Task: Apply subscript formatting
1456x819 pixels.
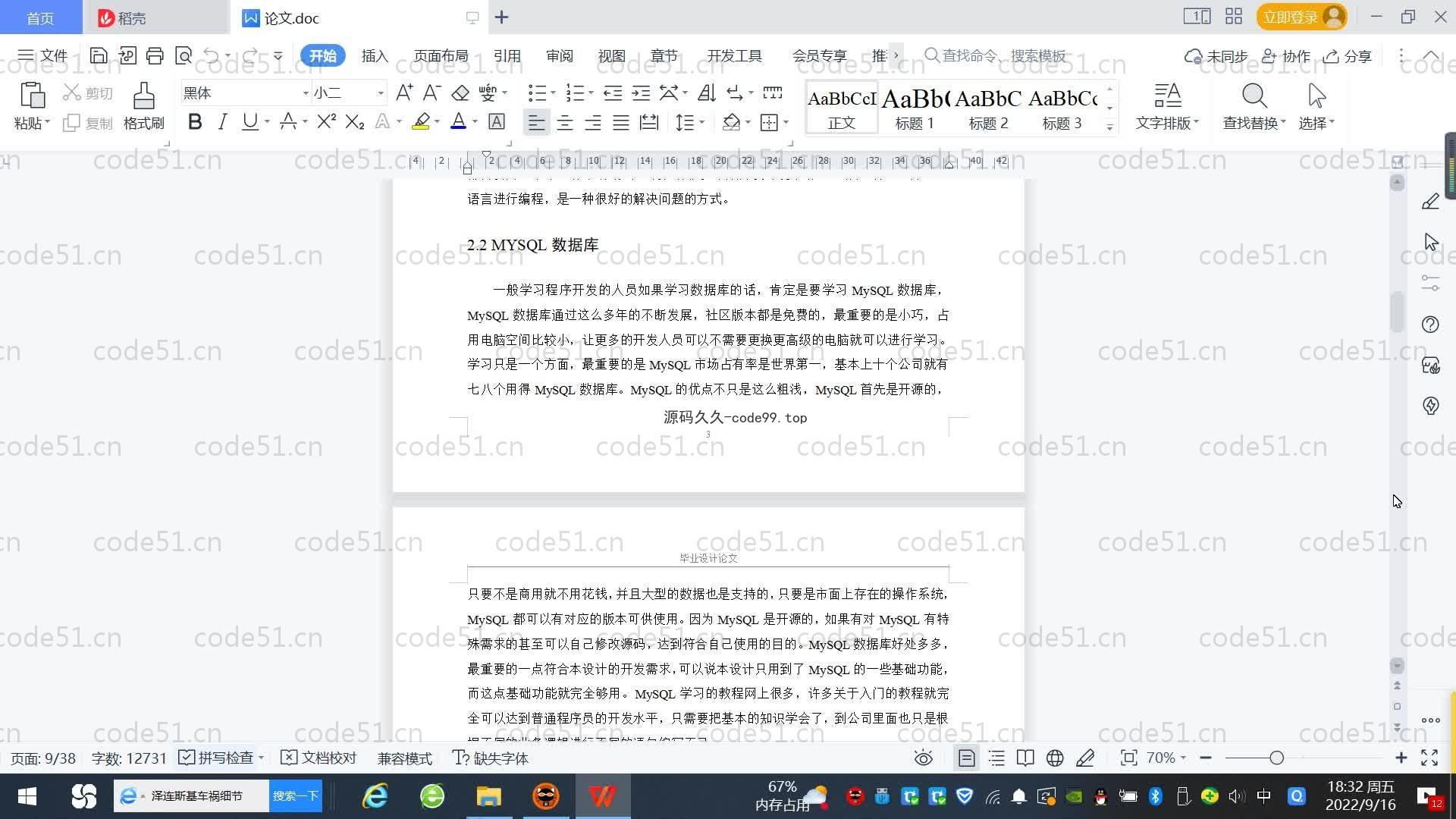Action: click(x=354, y=122)
